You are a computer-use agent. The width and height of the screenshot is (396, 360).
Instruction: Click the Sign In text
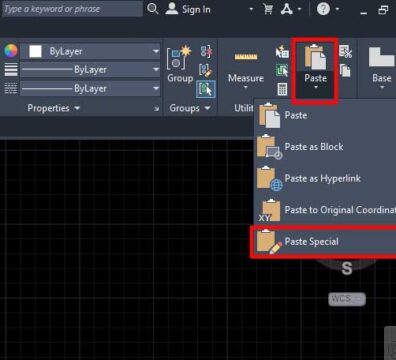pos(196,10)
